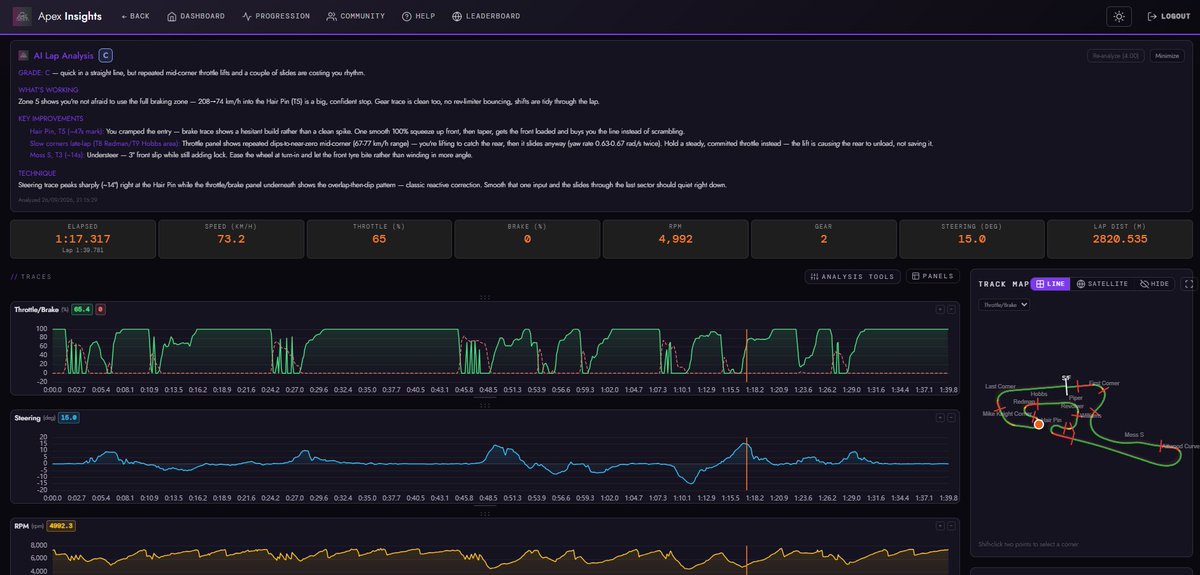Click the blue 15.0 steering value badge
This screenshot has width=1200, height=575.
tap(69, 417)
